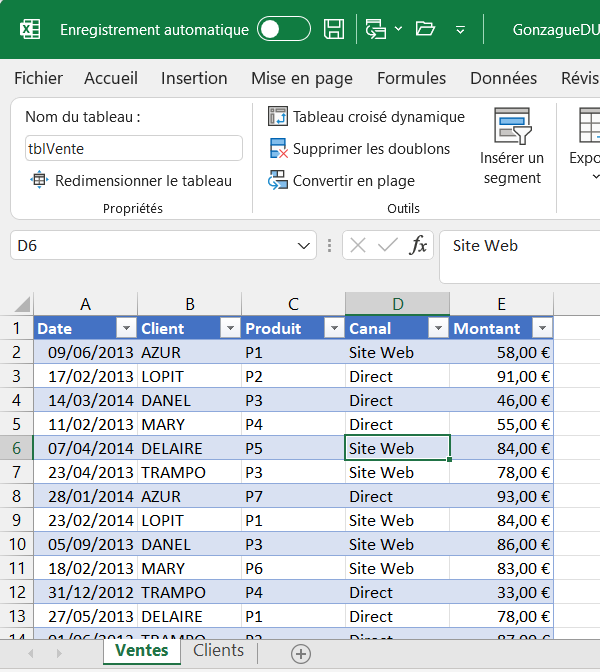Screen dimensions: 600x672
Task: Select row 6 header
Action: point(16,448)
